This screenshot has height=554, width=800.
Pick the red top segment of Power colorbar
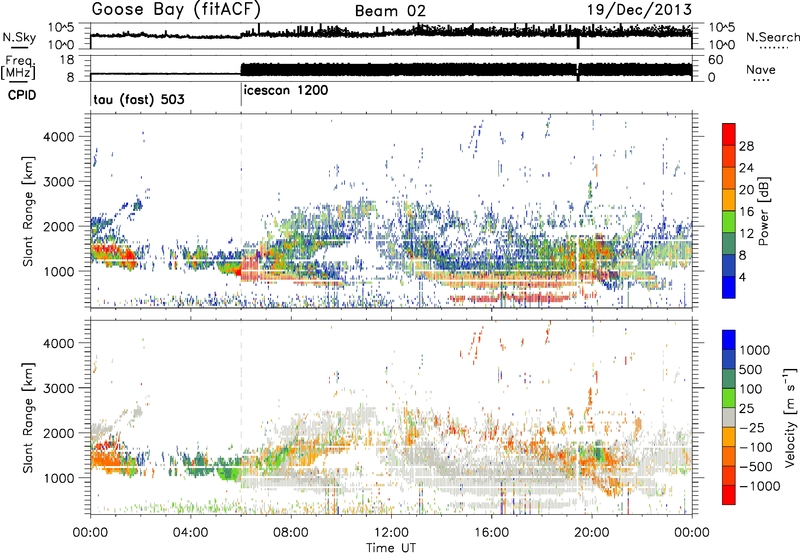point(729,135)
